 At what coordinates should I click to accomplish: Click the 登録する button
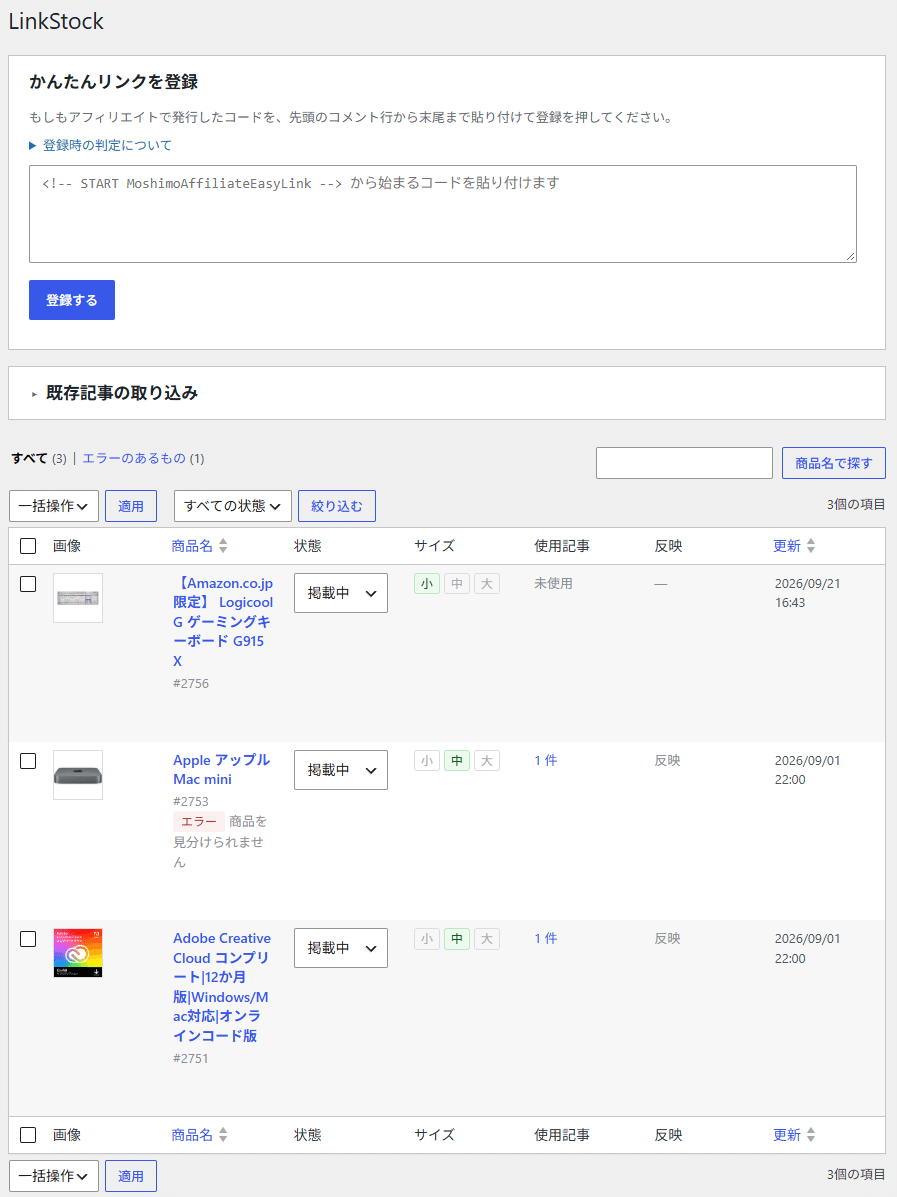pos(72,300)
